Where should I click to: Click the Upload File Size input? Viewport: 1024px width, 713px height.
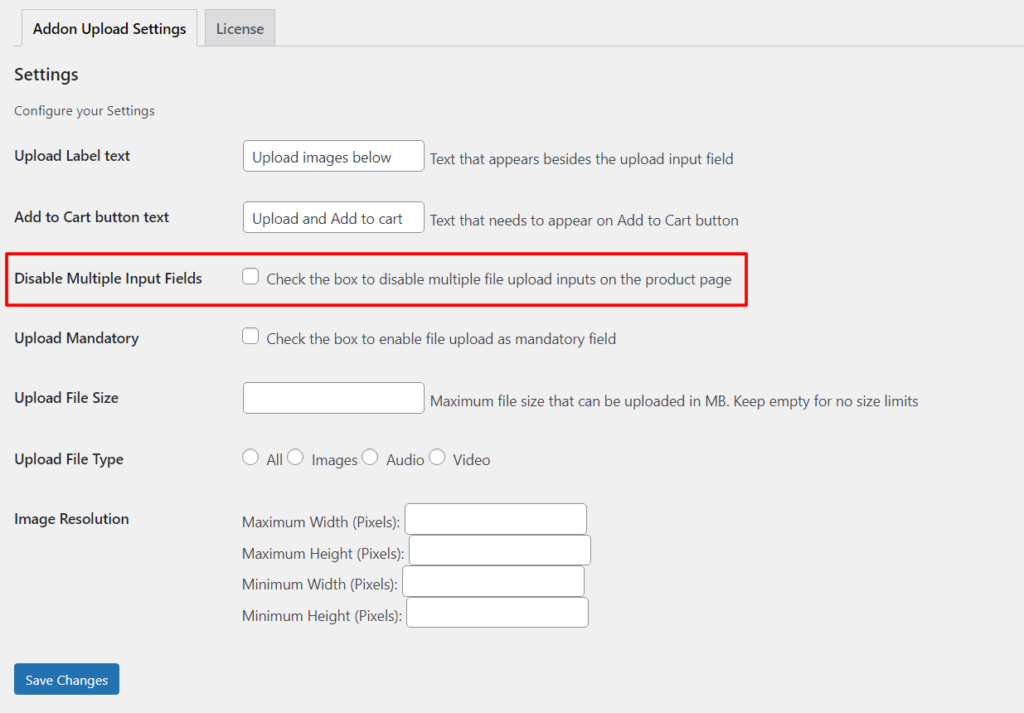tap(333, 398)
